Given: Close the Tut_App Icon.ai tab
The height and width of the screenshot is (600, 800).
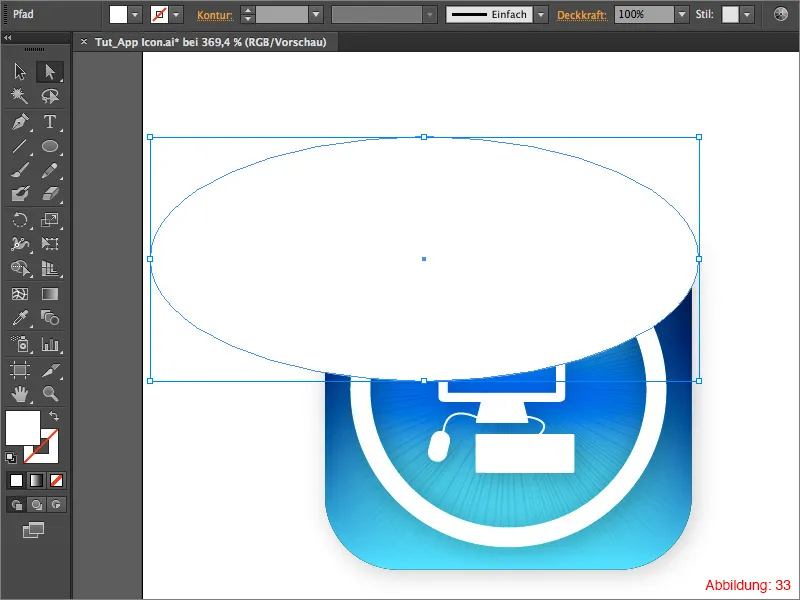Looking at the screenshot, I should 84,42.
